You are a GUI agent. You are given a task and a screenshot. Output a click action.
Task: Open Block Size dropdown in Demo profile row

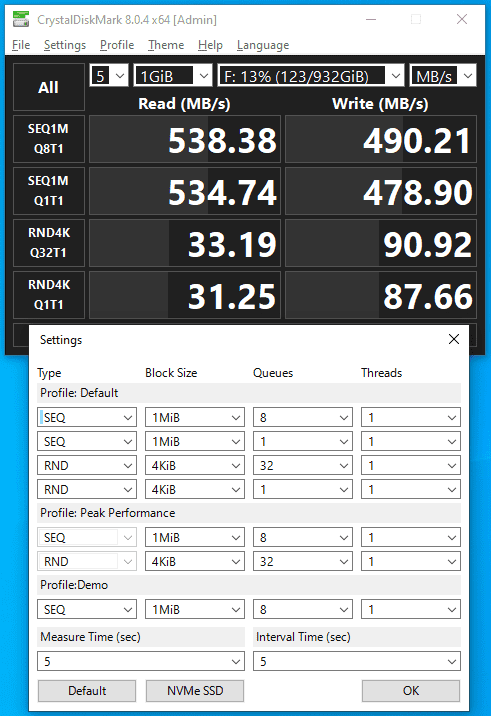pyautogui.click(x=195, y=610)
